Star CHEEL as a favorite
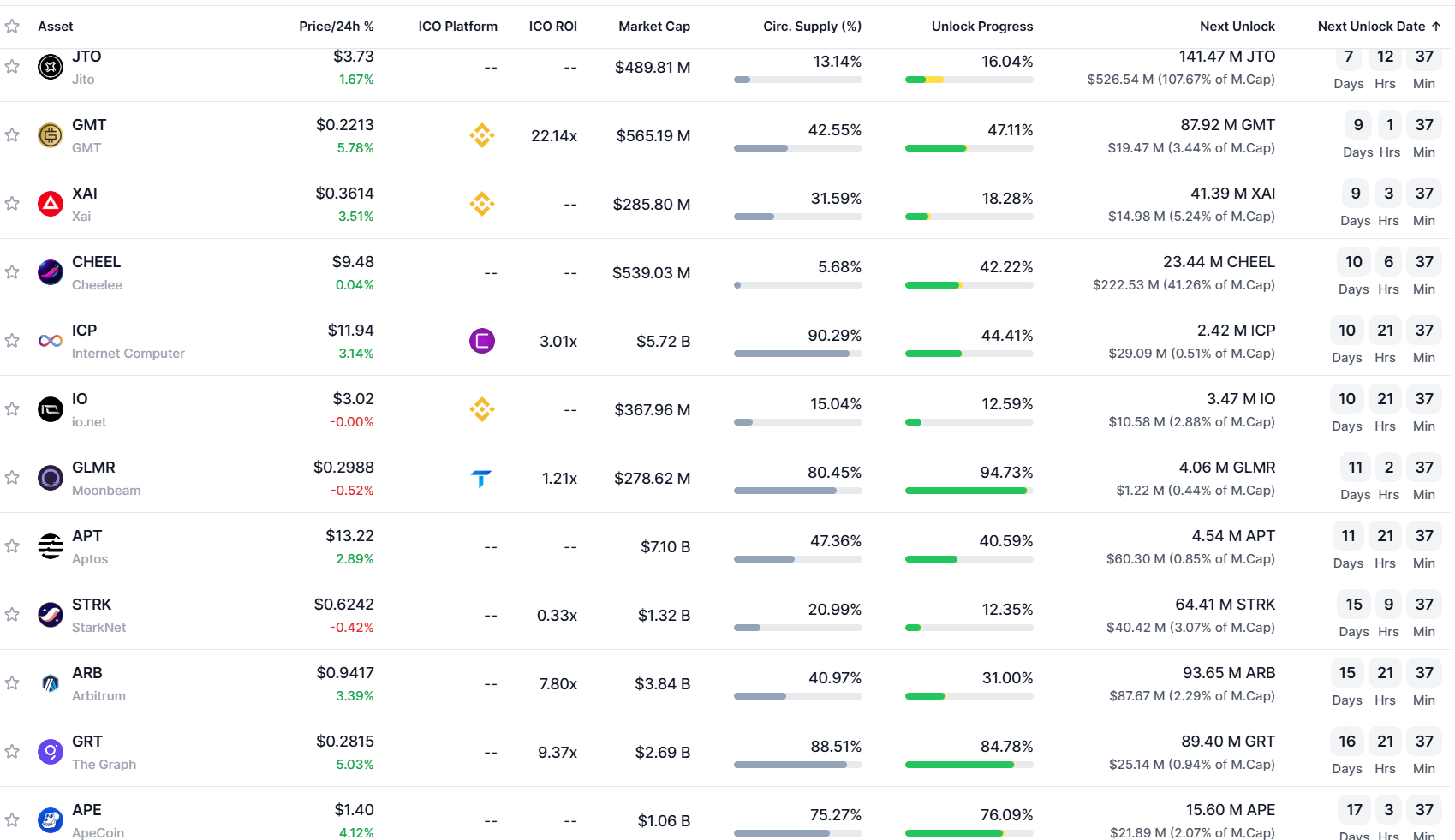This screenshot has width=1455, height=840. 12,271
